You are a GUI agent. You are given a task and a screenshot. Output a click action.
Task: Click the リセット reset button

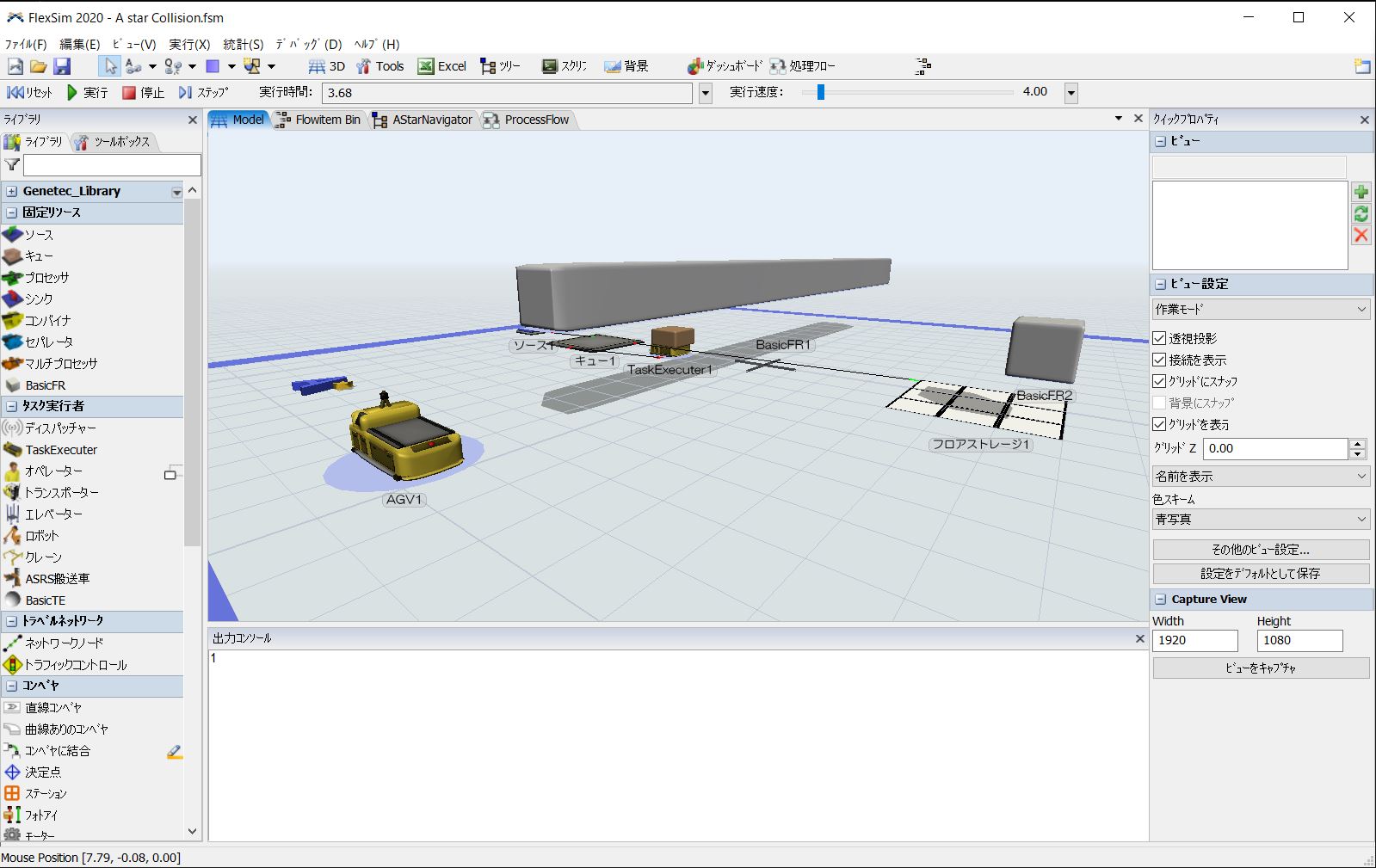pos(30,92)
